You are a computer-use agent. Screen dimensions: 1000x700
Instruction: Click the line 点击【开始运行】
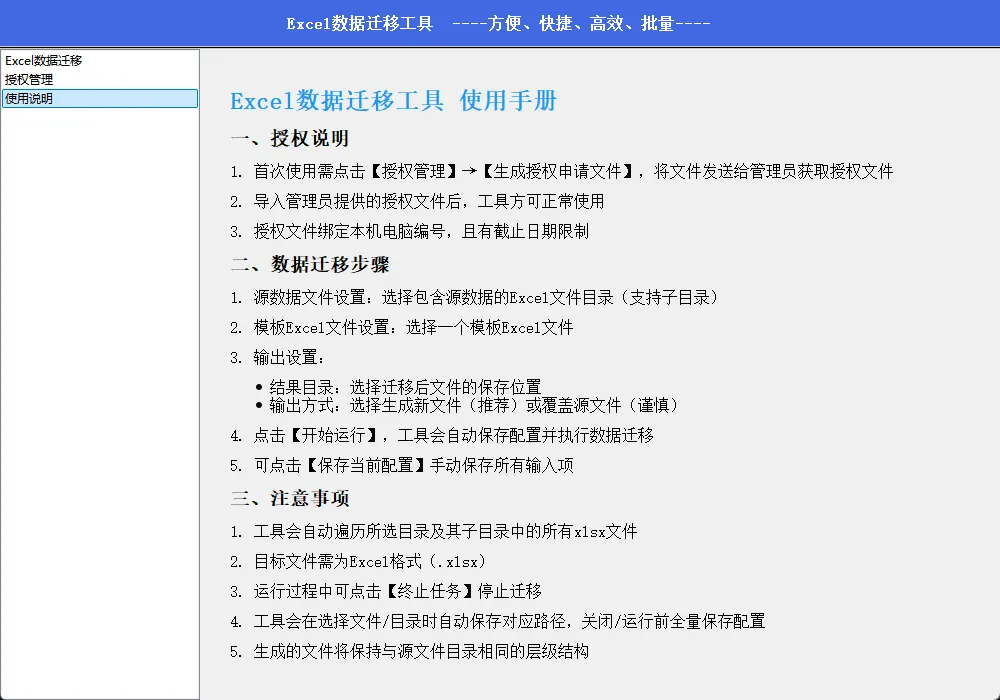pos(442,435)
